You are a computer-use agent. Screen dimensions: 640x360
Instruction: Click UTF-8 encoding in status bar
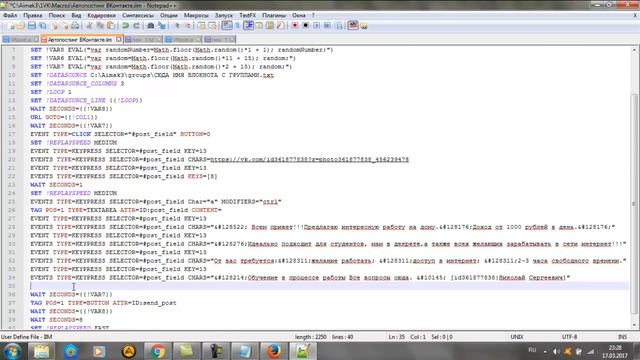coord(569,337)
